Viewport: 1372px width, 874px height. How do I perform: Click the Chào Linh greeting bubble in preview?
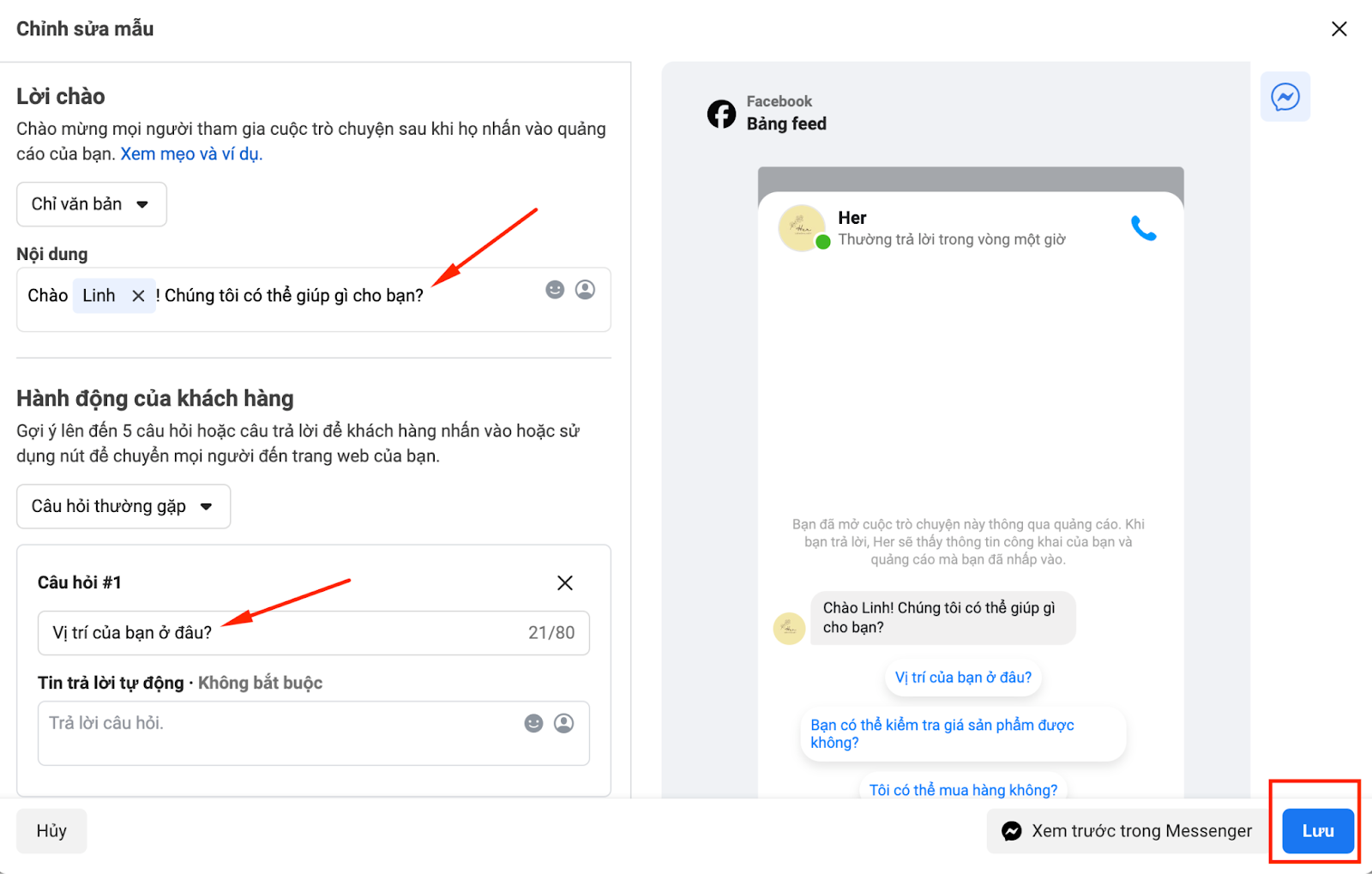pyautogui.click(x=942, y=618)
